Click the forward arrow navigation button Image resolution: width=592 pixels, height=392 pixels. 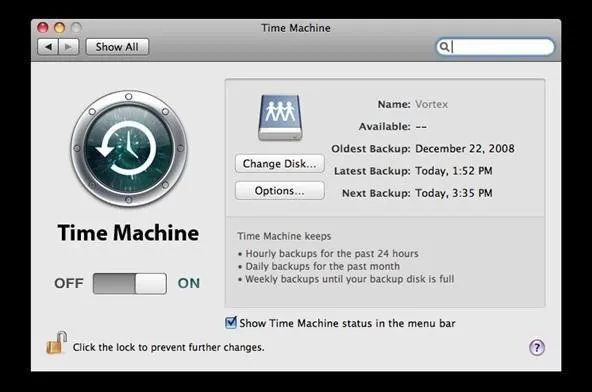coord(69,47)
